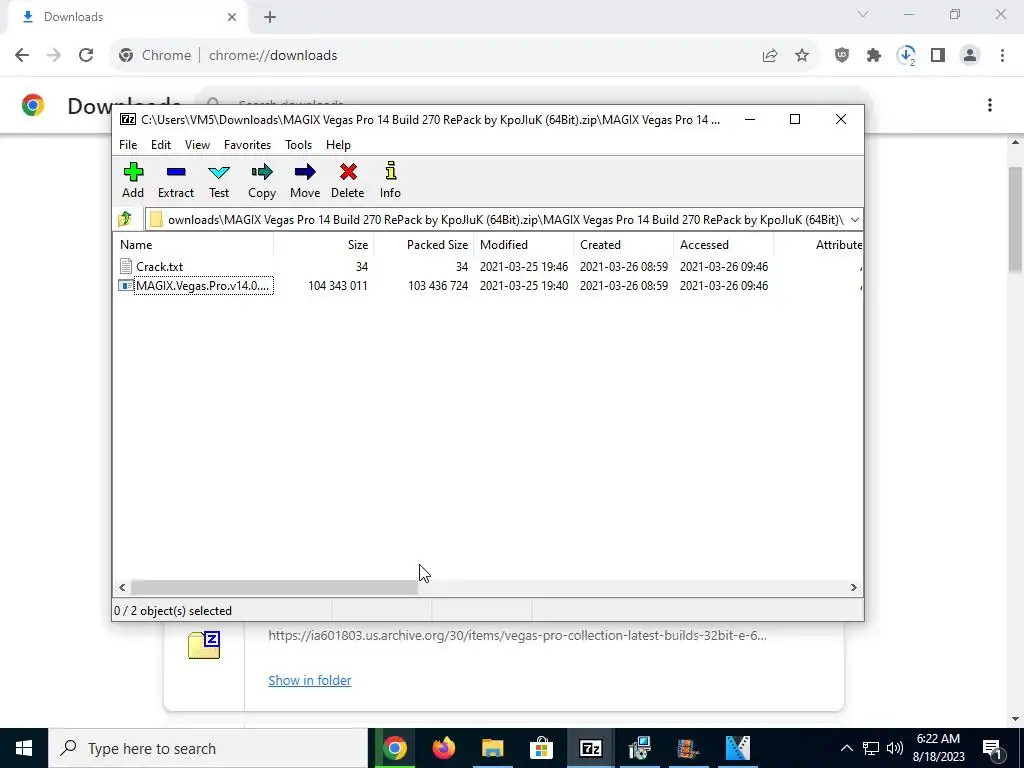Open File Explorer from the taskbar
This screenshot has height=768, width=1024.
(x=492, y=748)
